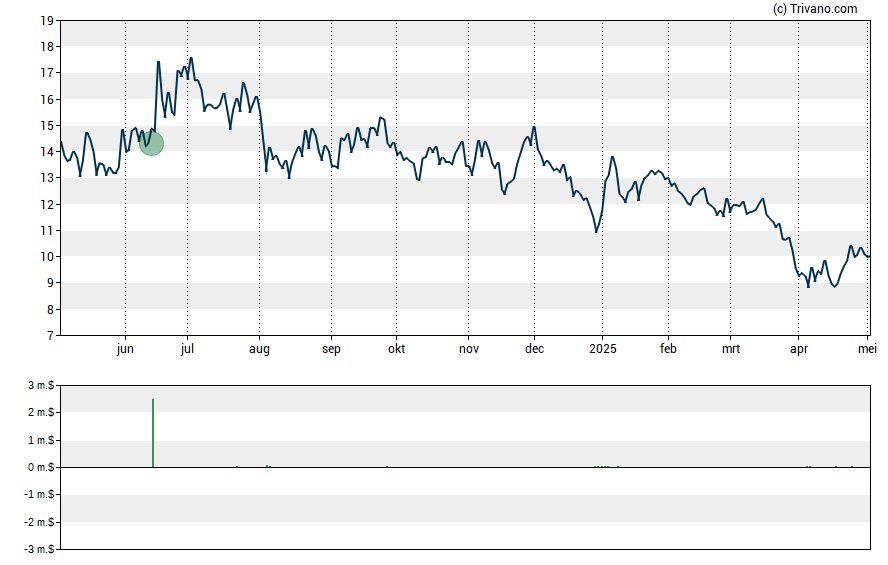Click the price axis value 10
The width and height of the screenshot is (888, 565).
(47, 257)
